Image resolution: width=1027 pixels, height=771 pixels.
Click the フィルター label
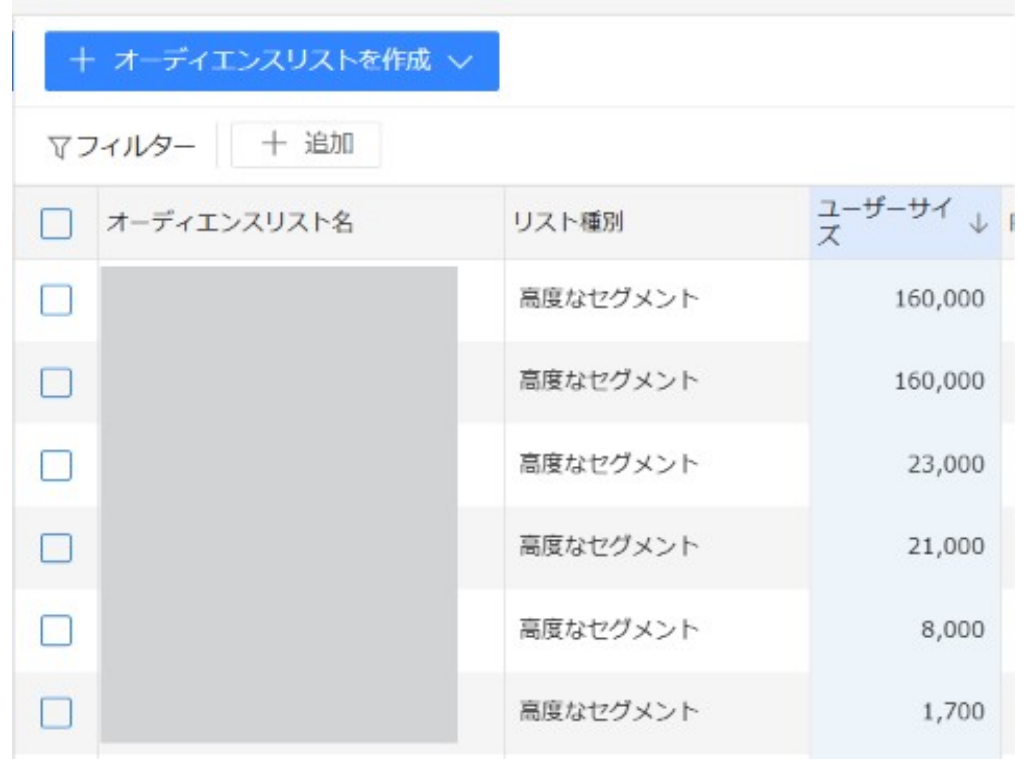point(136,146)
